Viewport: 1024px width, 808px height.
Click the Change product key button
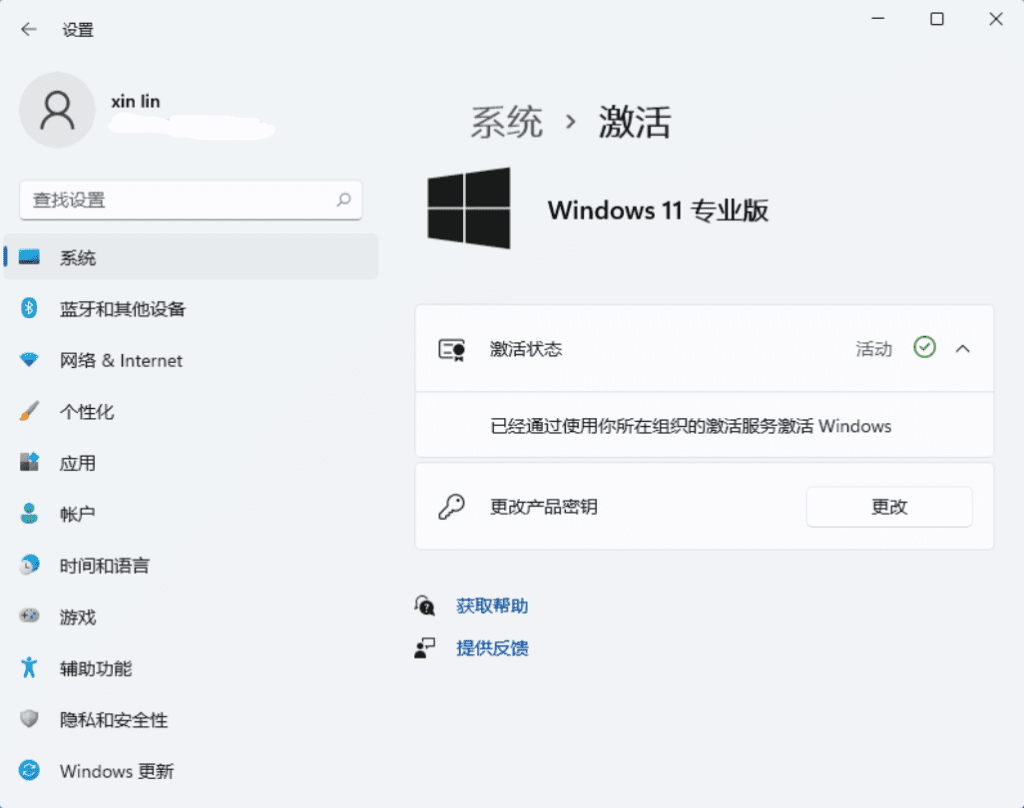click(x=888, y=507)
